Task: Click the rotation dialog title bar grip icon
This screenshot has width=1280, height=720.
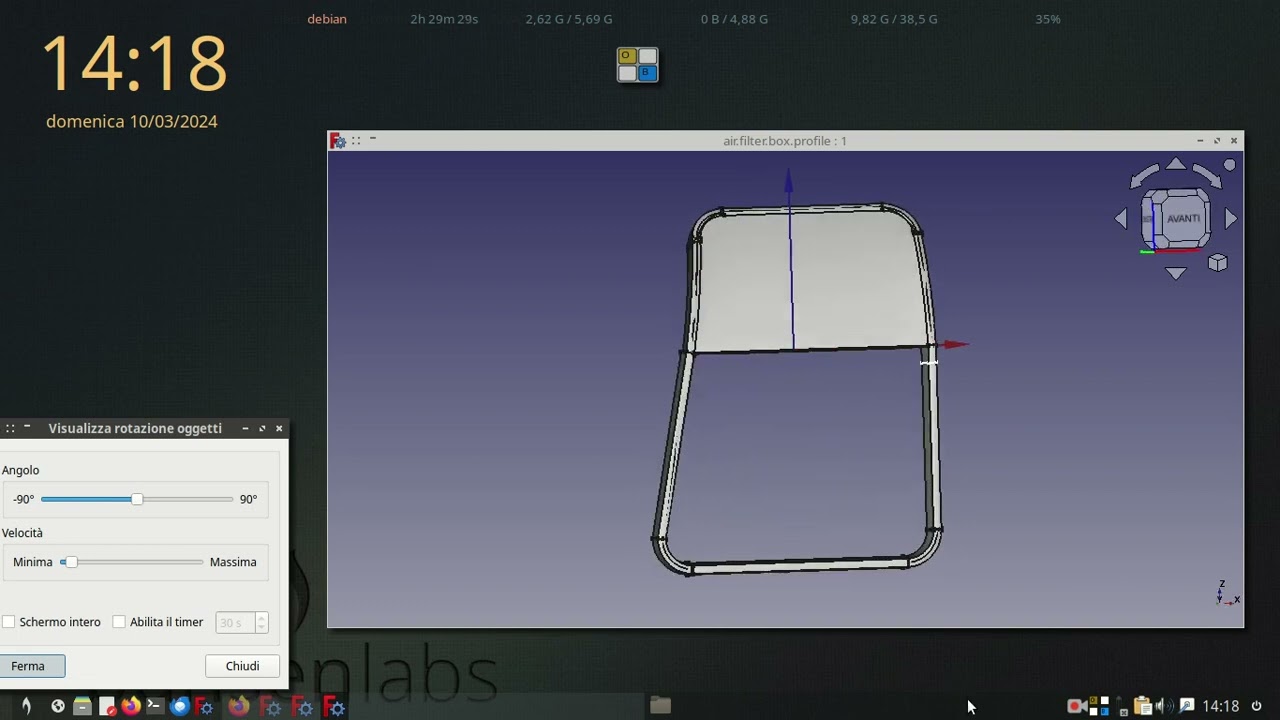Action: click(10, 428)
